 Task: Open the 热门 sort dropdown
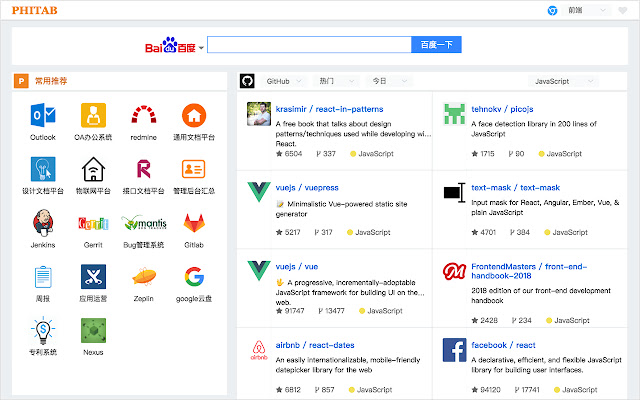click(x=335, y=81)
